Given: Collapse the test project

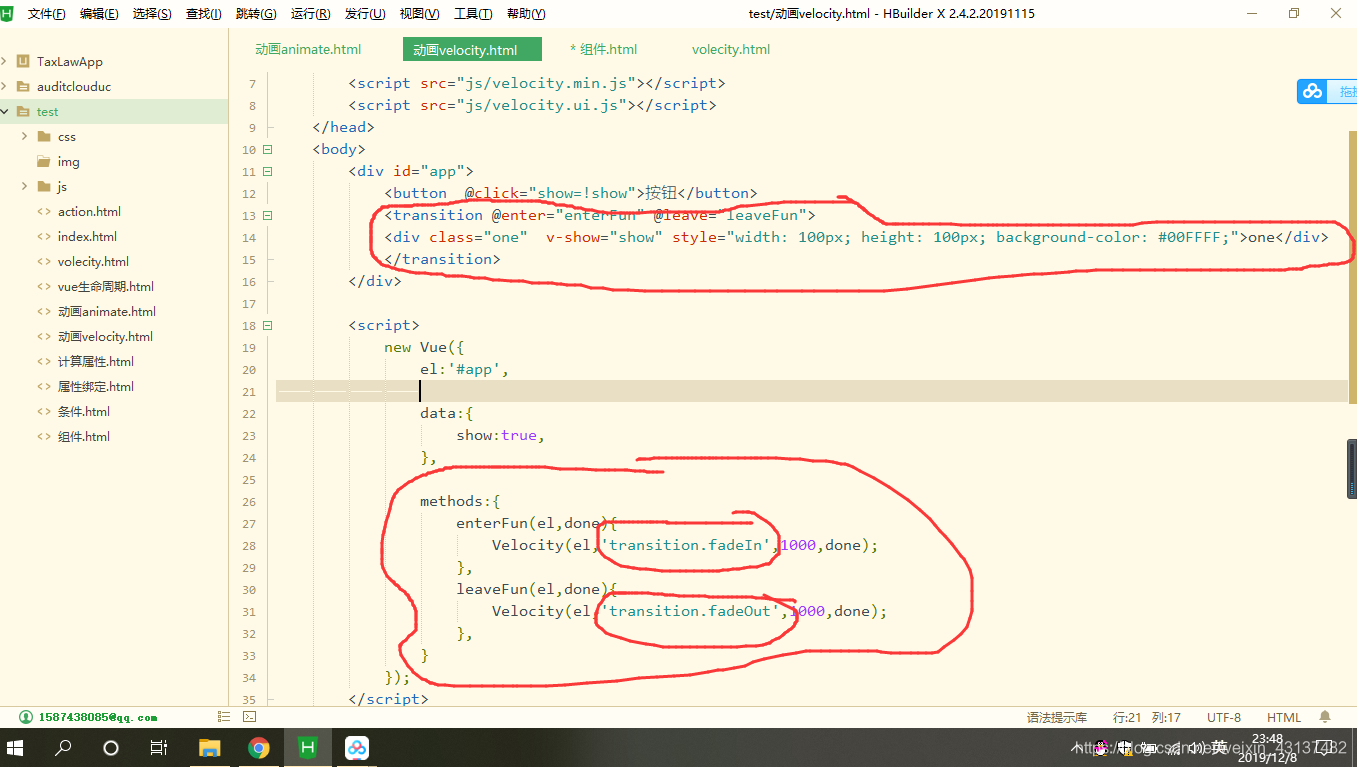Looking at the screenshot, I should [x=5, y=112].
